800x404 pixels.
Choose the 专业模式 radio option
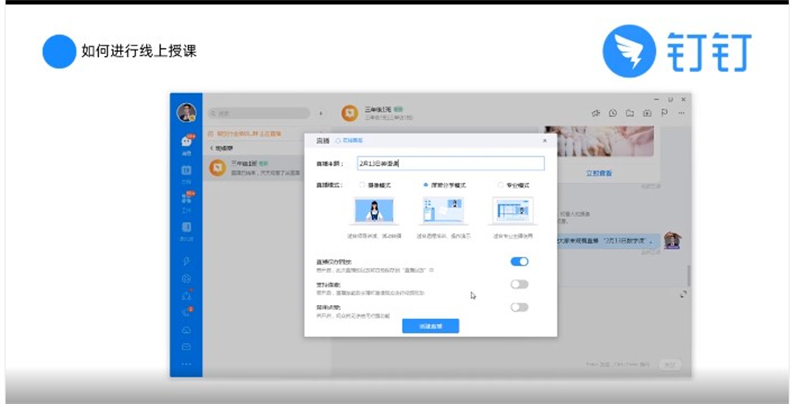coord(500,185)
